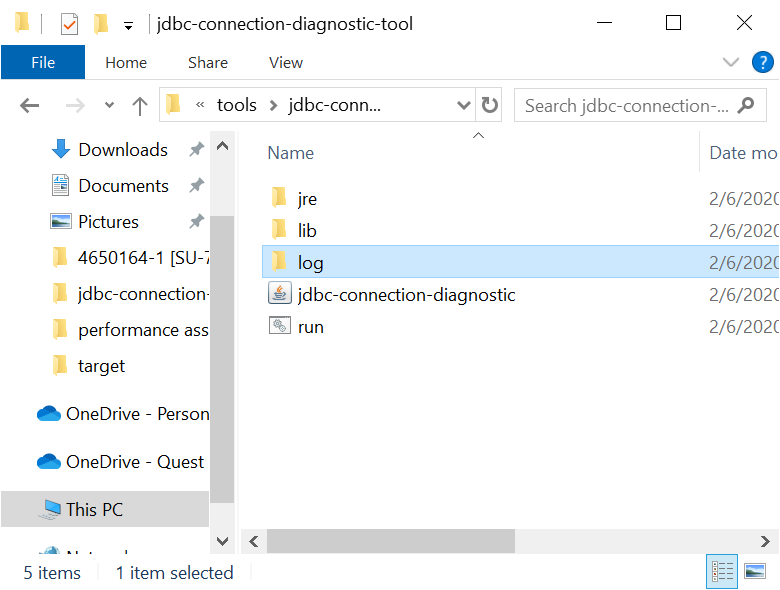Click the horizontal scrollbar in file list
Viewport: 780px width, 590px height.
390,541
